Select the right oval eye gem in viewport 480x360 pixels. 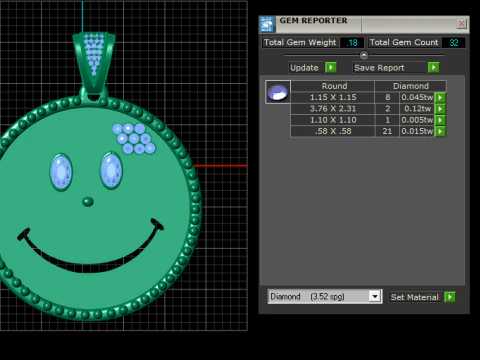coord(111,170)
